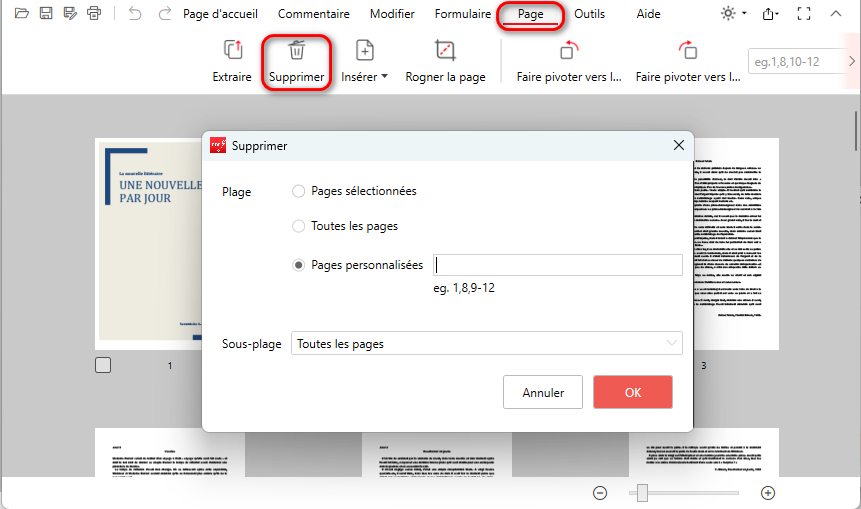Undo the last action

coord(135,13)
